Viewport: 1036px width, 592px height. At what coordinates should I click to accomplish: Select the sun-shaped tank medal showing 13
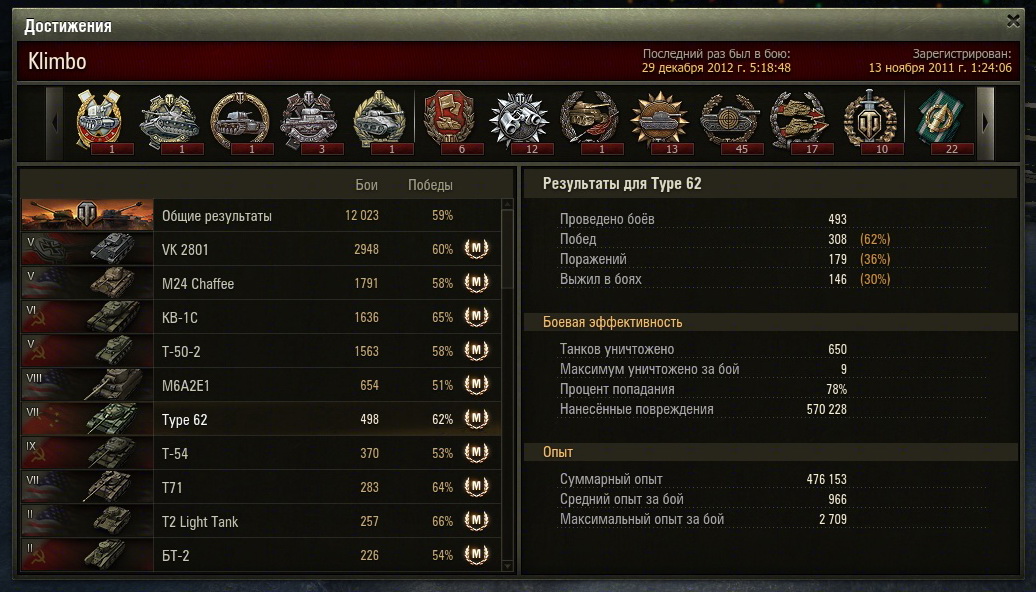point(659,123)
